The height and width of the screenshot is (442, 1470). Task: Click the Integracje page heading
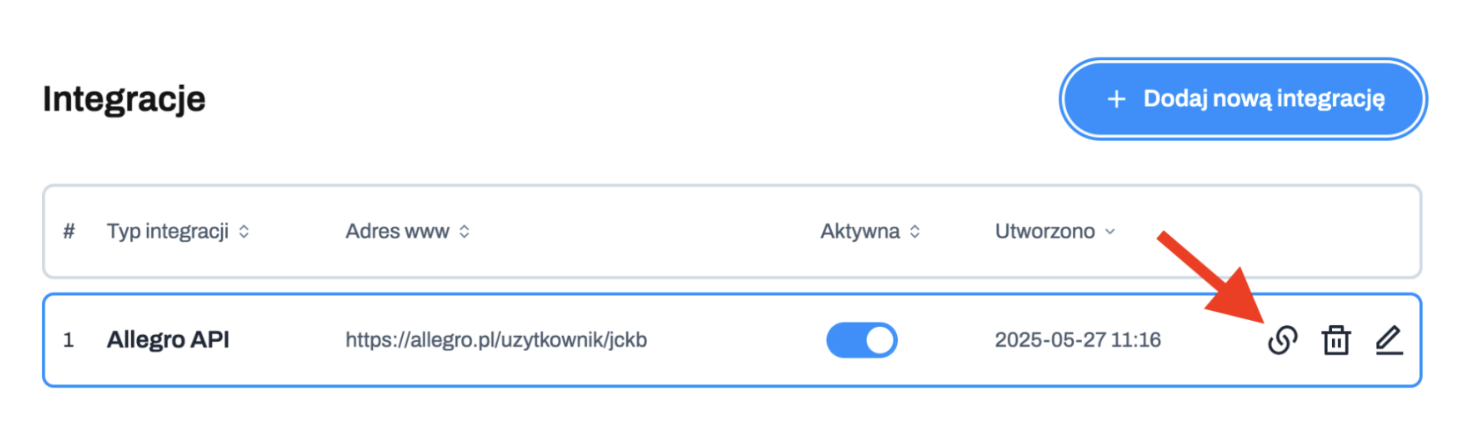coord(124,99)
